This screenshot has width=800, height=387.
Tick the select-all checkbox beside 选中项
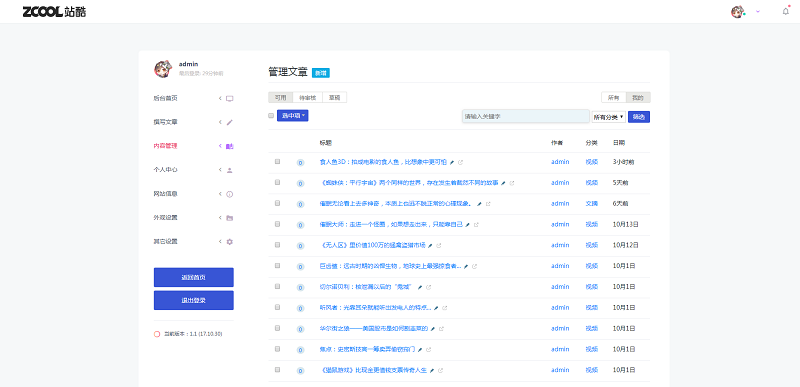271,116
